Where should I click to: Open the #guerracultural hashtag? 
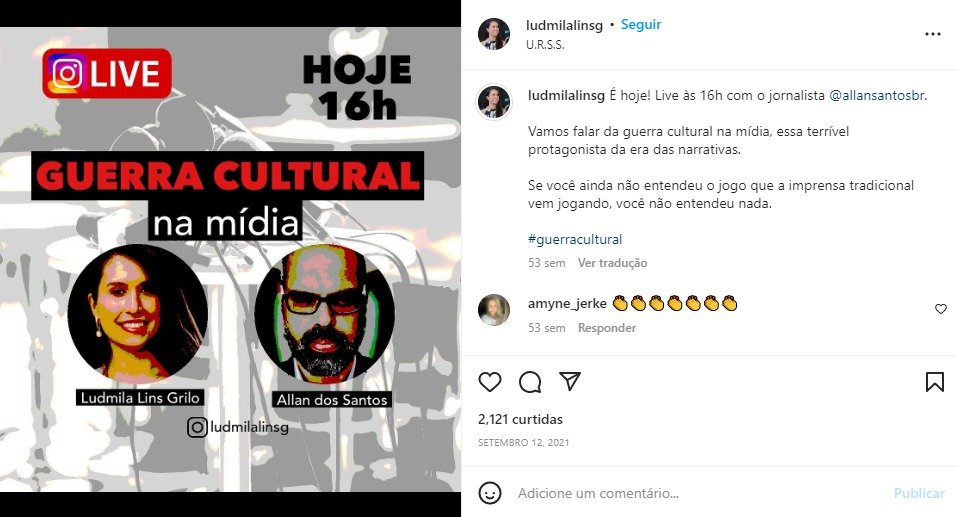(575, 239)
